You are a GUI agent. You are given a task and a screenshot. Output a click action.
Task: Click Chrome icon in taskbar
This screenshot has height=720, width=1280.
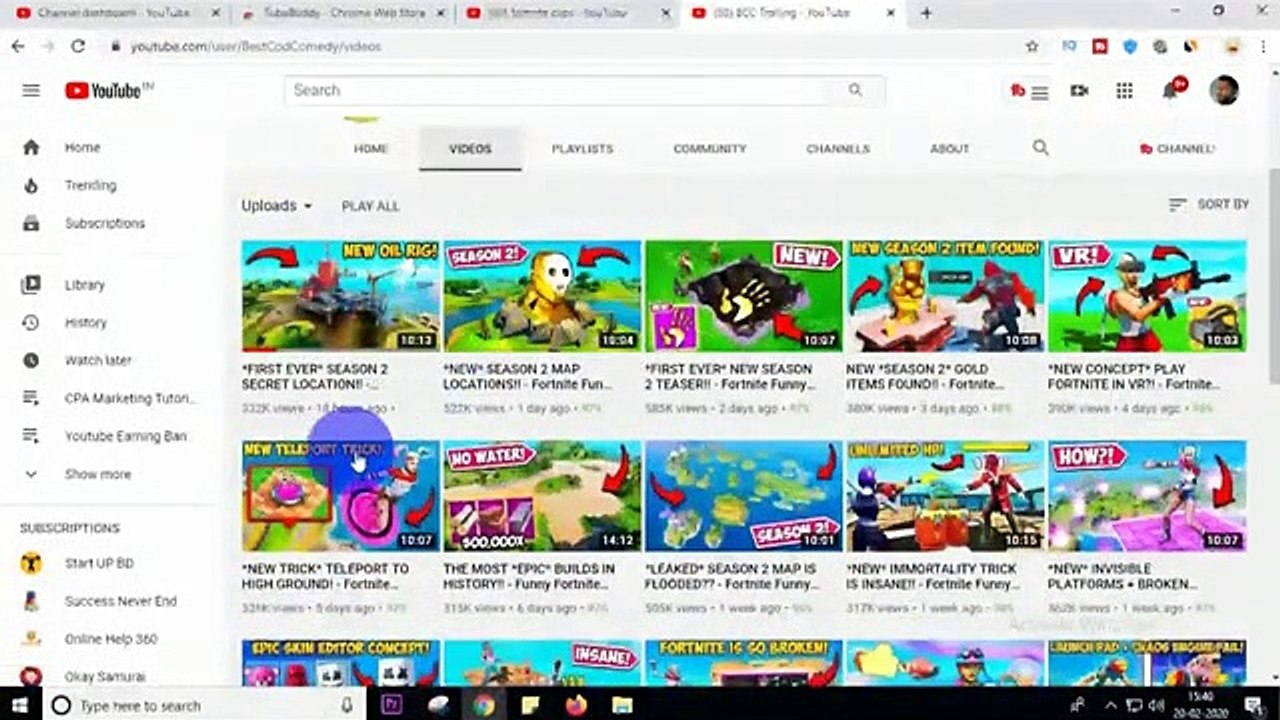484,705
